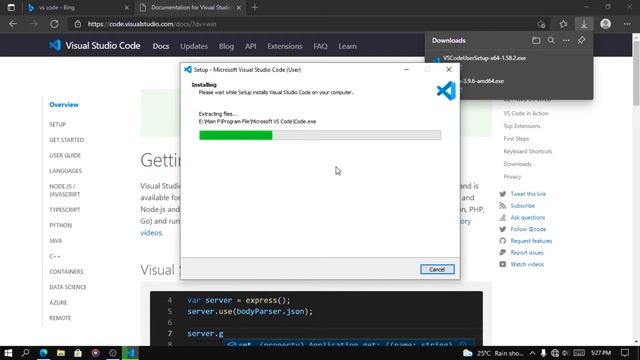Viewport: 640px width, 360px height.
Task: Click the Subscribe RSS link
Action: point(522,206)
